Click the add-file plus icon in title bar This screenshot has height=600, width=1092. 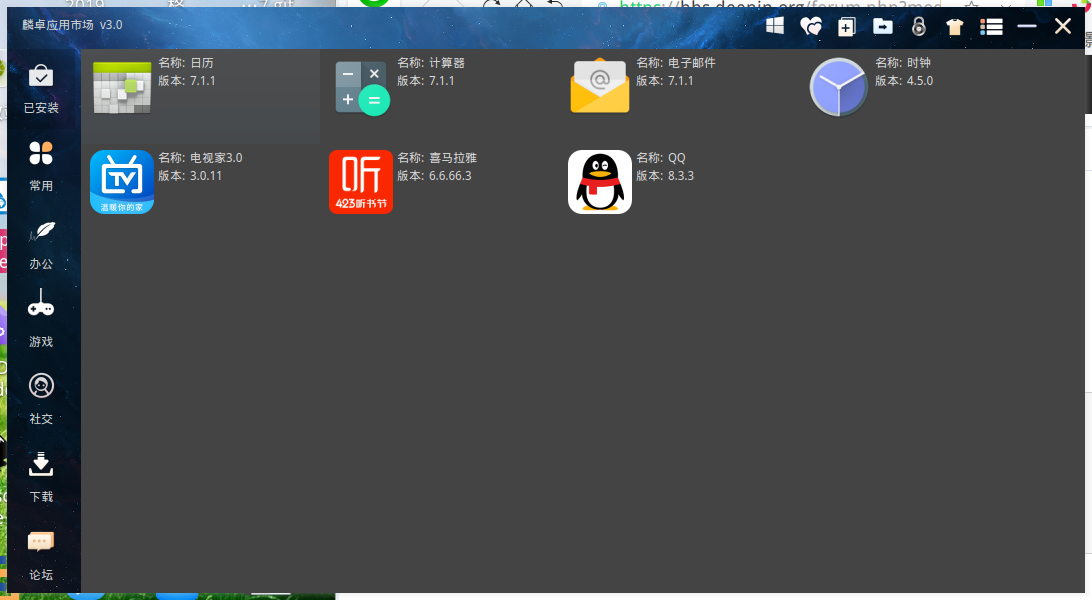pyautogui.click(x=847, y=26)
